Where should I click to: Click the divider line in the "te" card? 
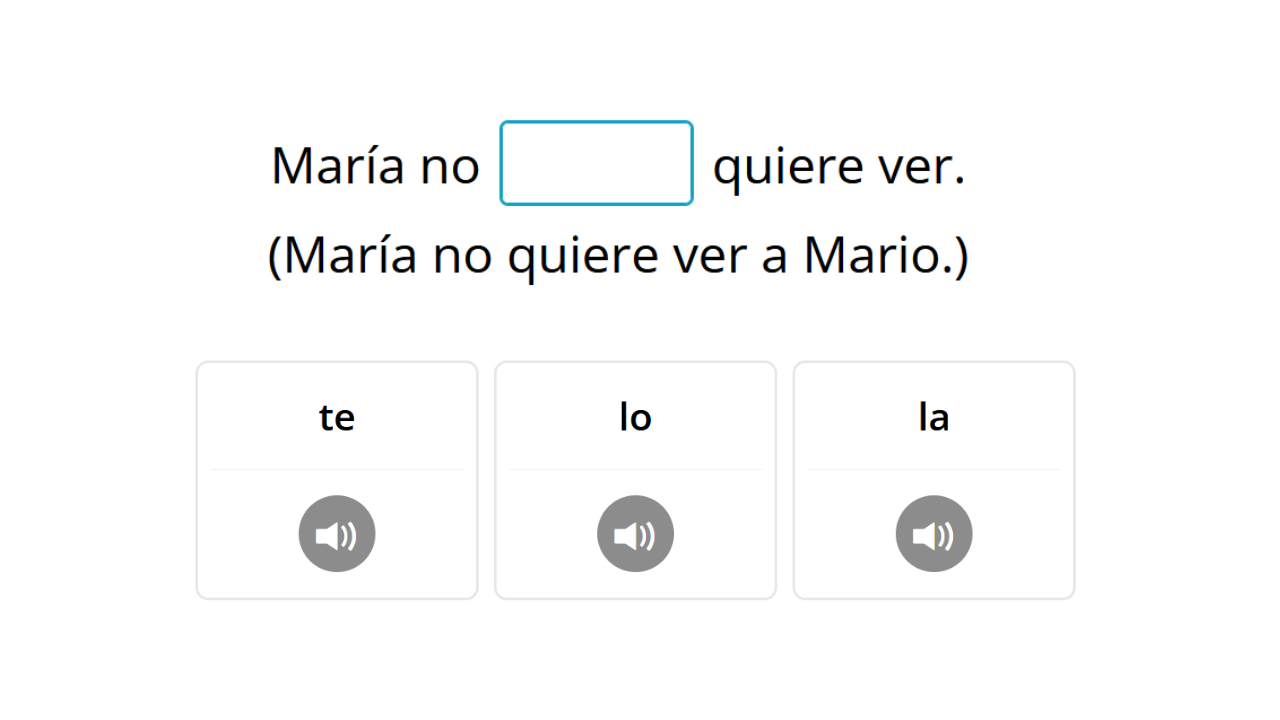337,469
